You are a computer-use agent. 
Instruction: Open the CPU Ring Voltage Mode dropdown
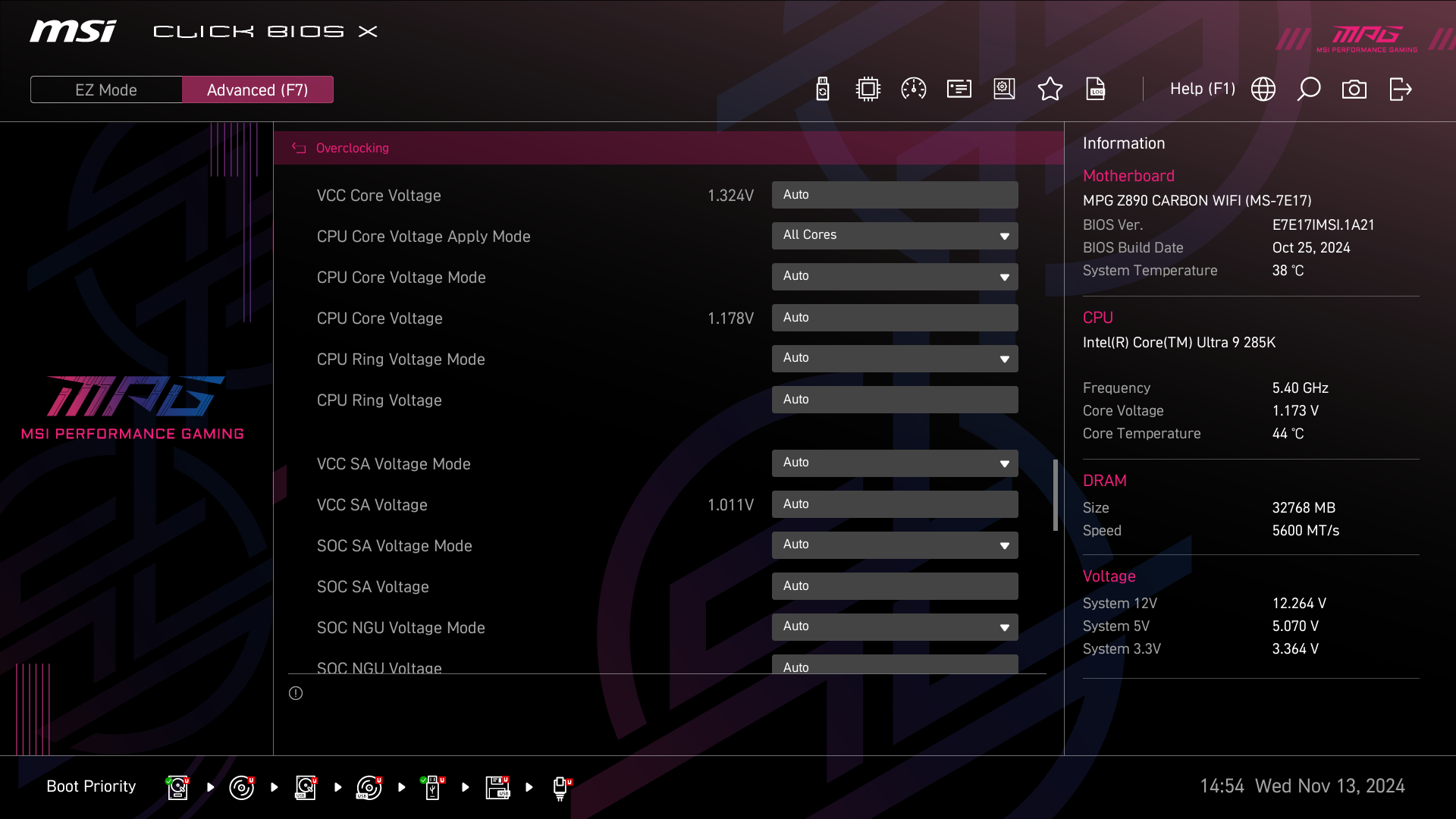894,359
